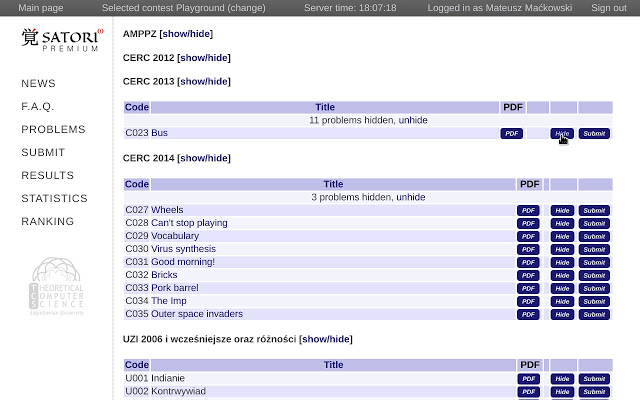Screen dimensions: 640x400
Task: Open the C028 Can't stop playing problem
Action: click(x=188, y=223)
